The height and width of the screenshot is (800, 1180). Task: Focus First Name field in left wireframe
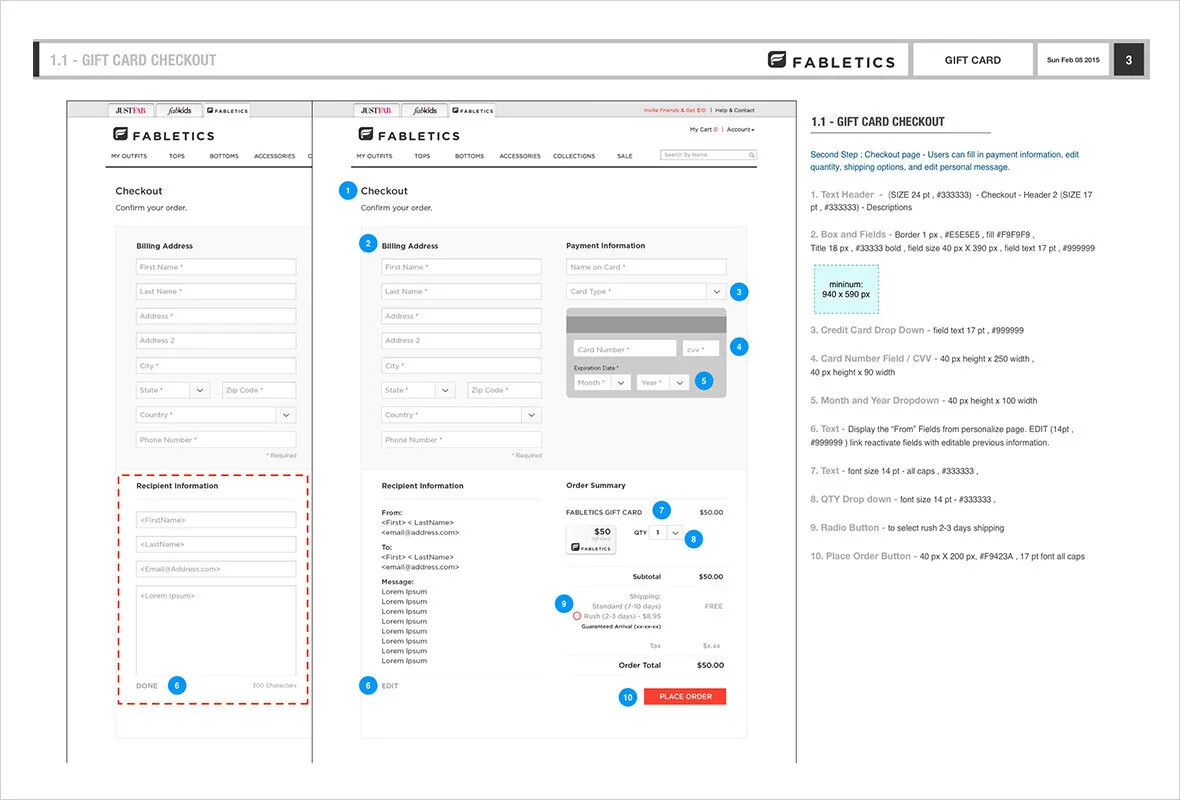216,266
